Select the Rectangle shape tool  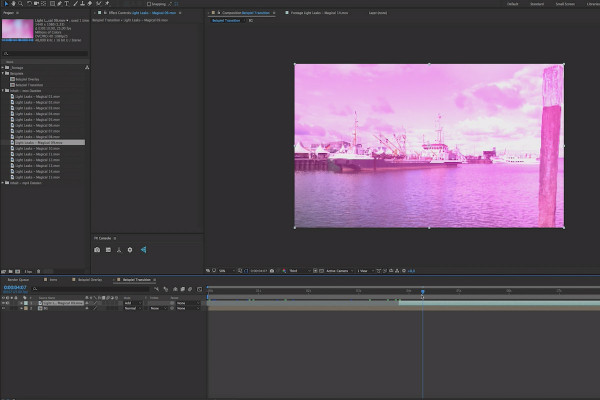click(x=52, y=3)
